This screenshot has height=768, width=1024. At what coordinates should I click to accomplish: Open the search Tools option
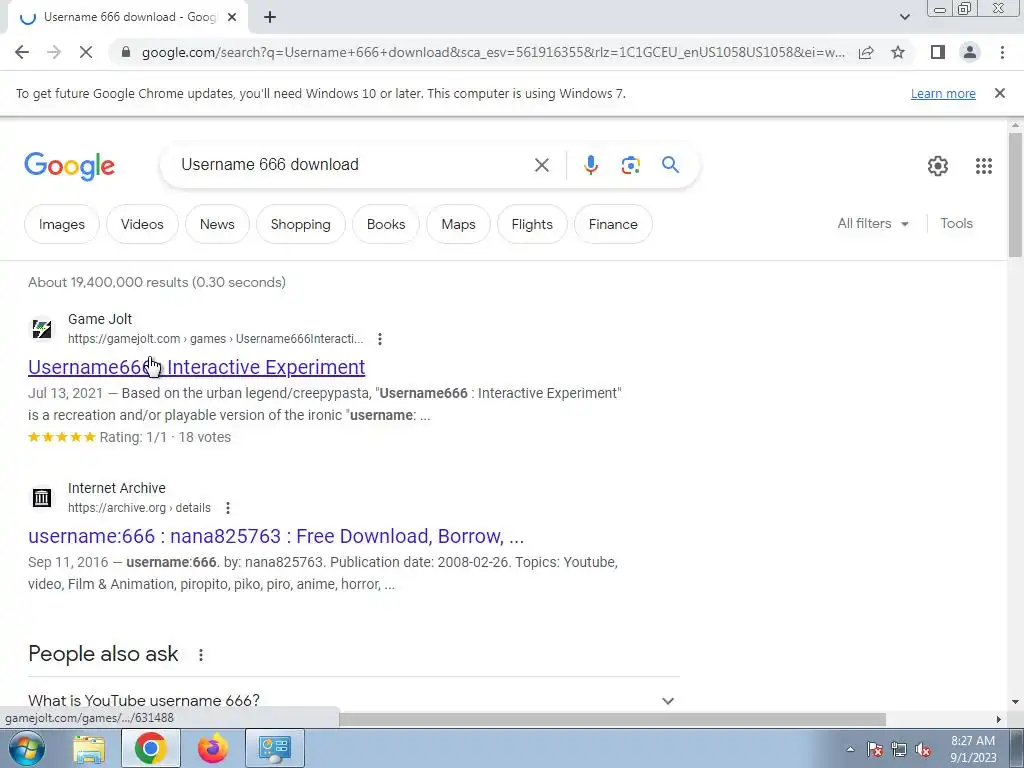click(x=956, y=223)
